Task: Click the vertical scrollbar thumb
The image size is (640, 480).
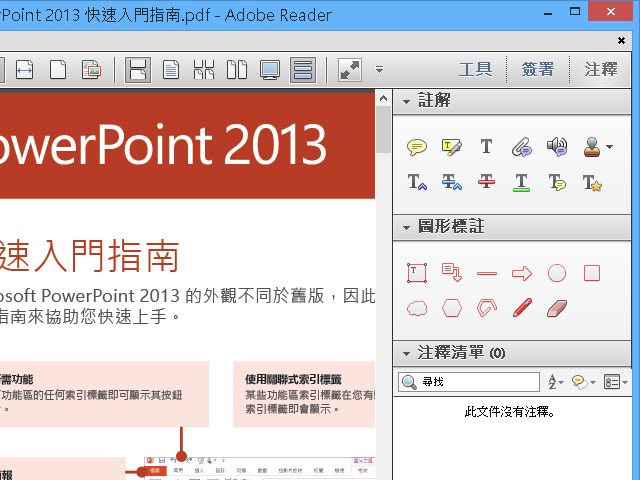Action: (383, 129)
